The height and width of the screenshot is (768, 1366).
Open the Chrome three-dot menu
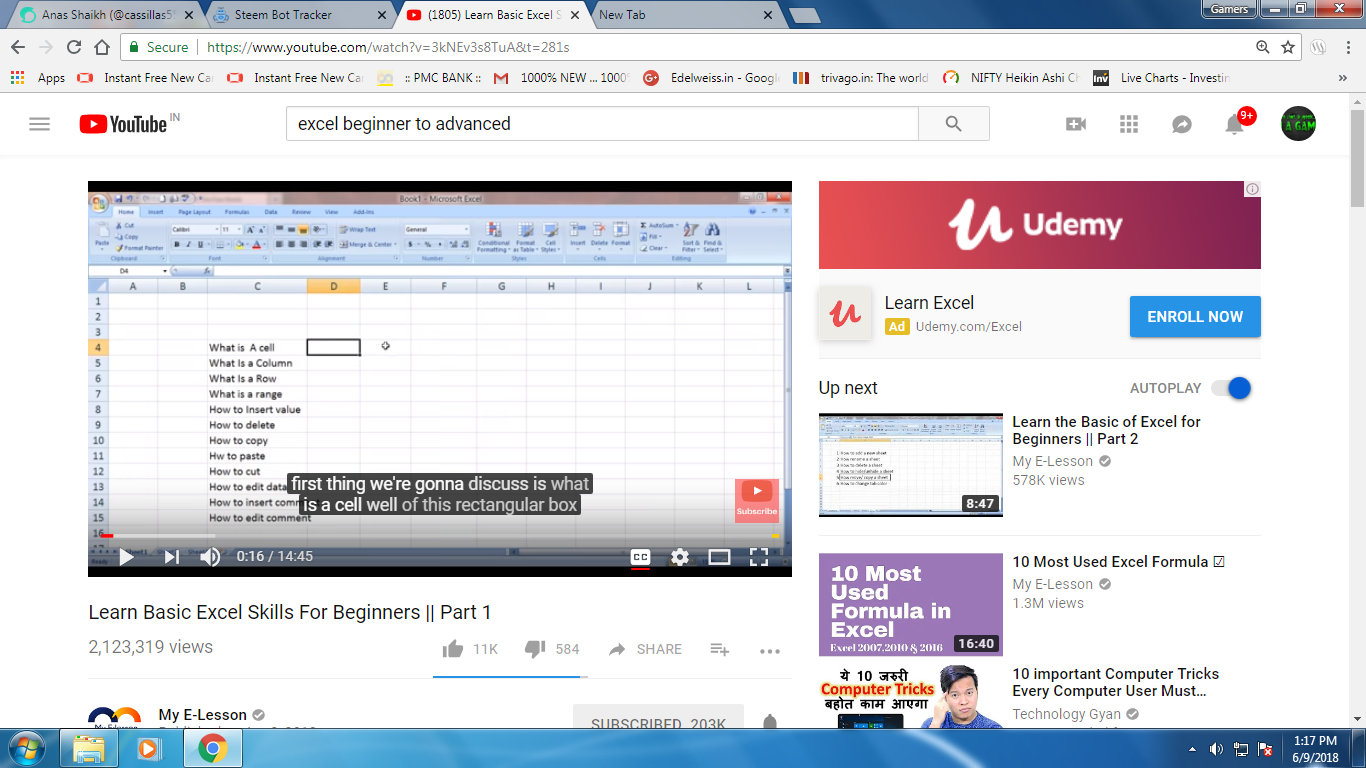click(x=1347, y=47)
